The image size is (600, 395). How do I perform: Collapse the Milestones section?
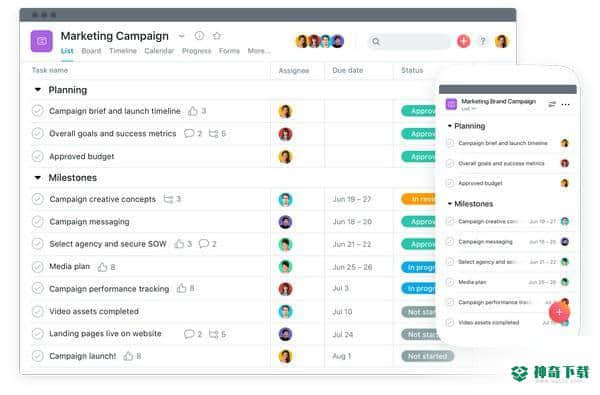click(x=38, y=178)
